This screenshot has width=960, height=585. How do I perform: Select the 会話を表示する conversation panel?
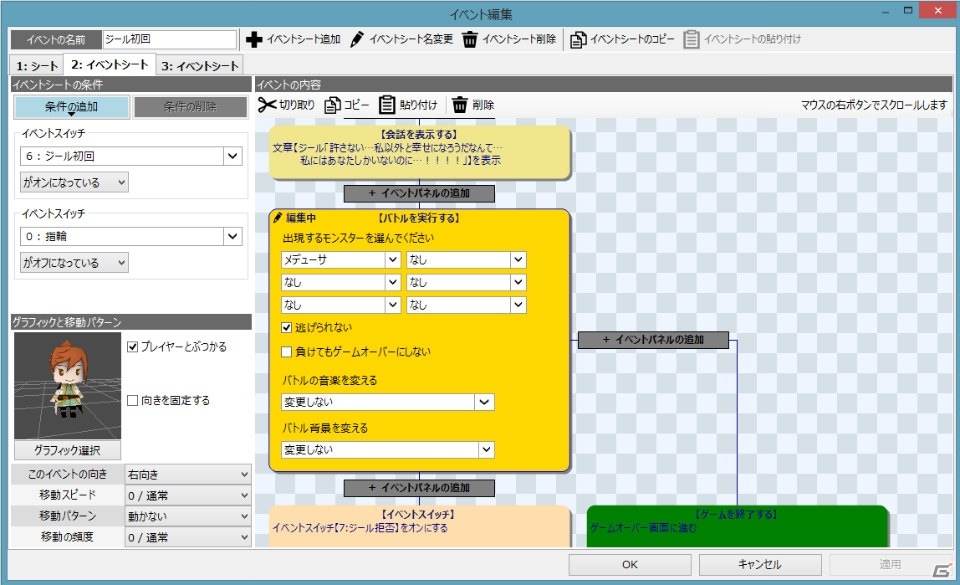click(419, 152)
